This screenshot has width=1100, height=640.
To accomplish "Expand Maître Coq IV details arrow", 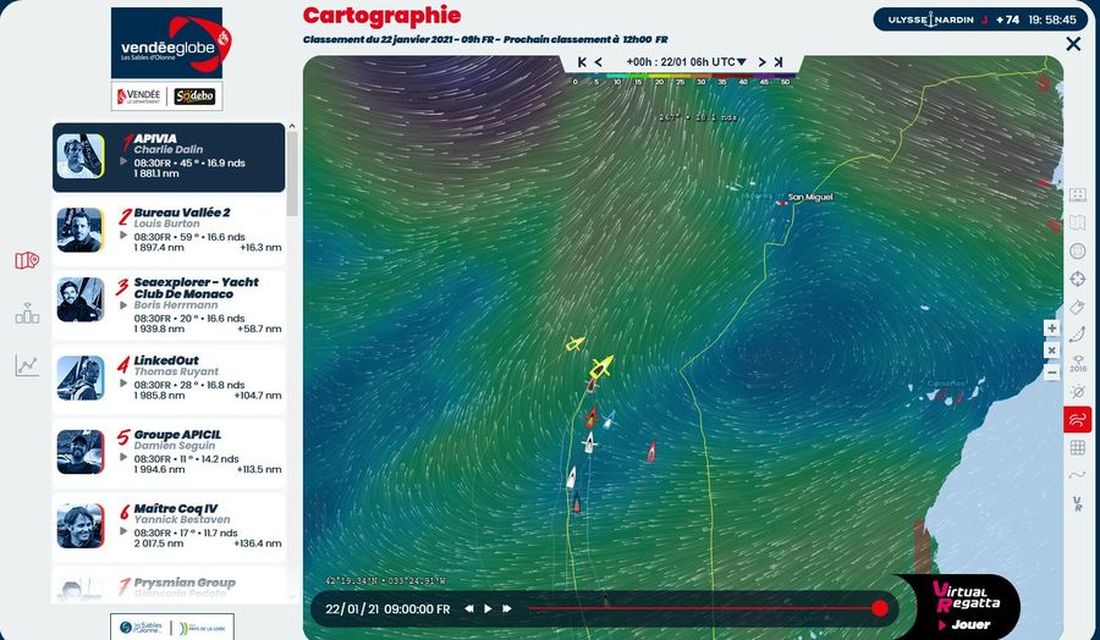I will tap(123, 531).
